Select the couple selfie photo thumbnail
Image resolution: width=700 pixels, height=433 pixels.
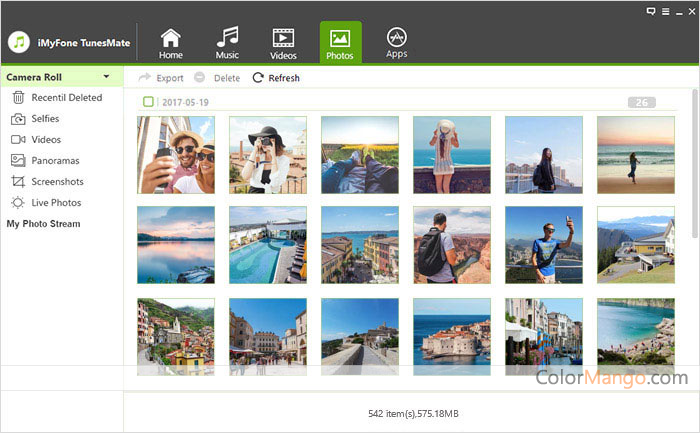click(175, 154)
